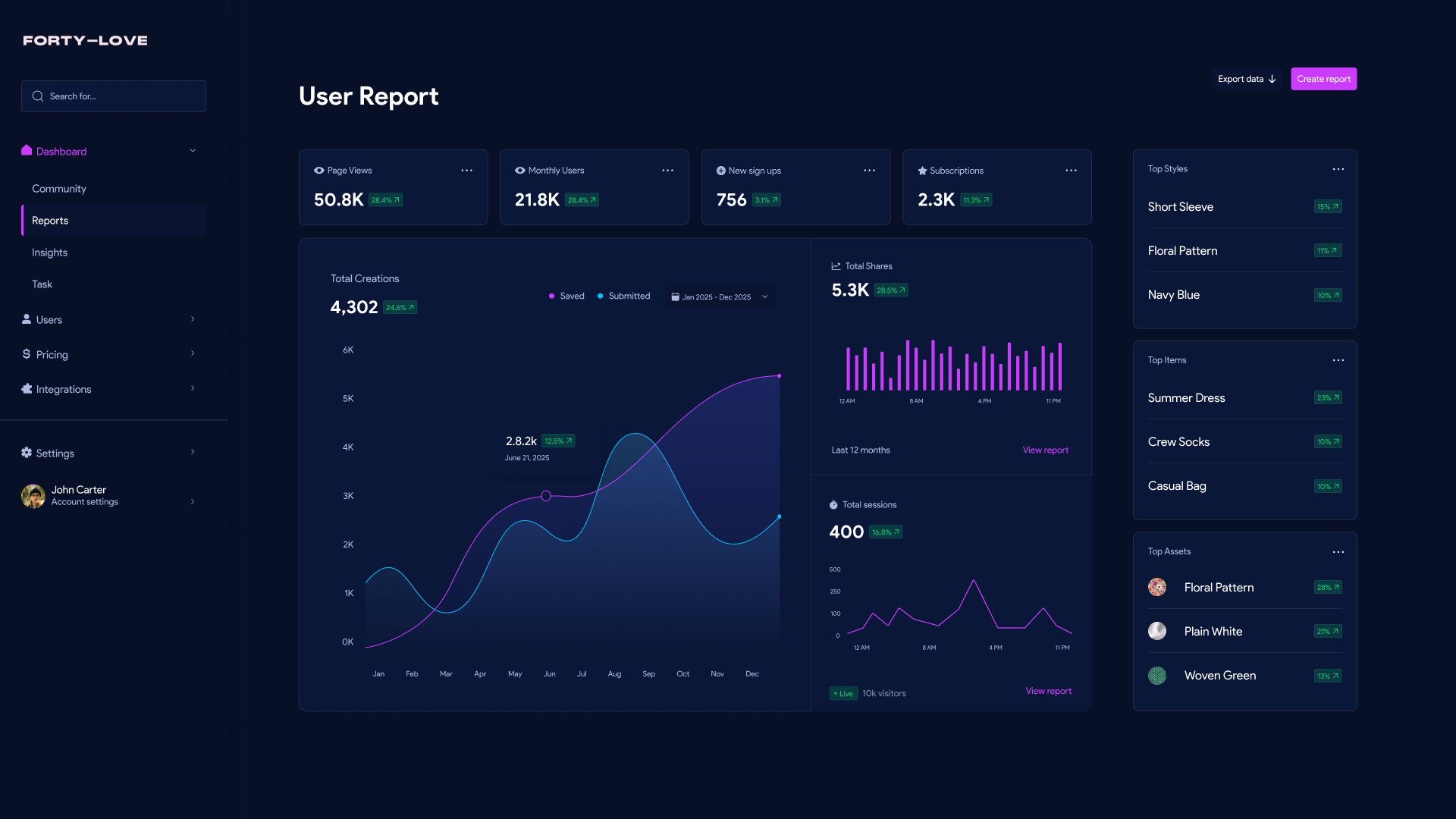
Task: Open the Jan 2025 - Dec 2025 date dropdown
Action: pyautogui.click(x=719, y=297)
